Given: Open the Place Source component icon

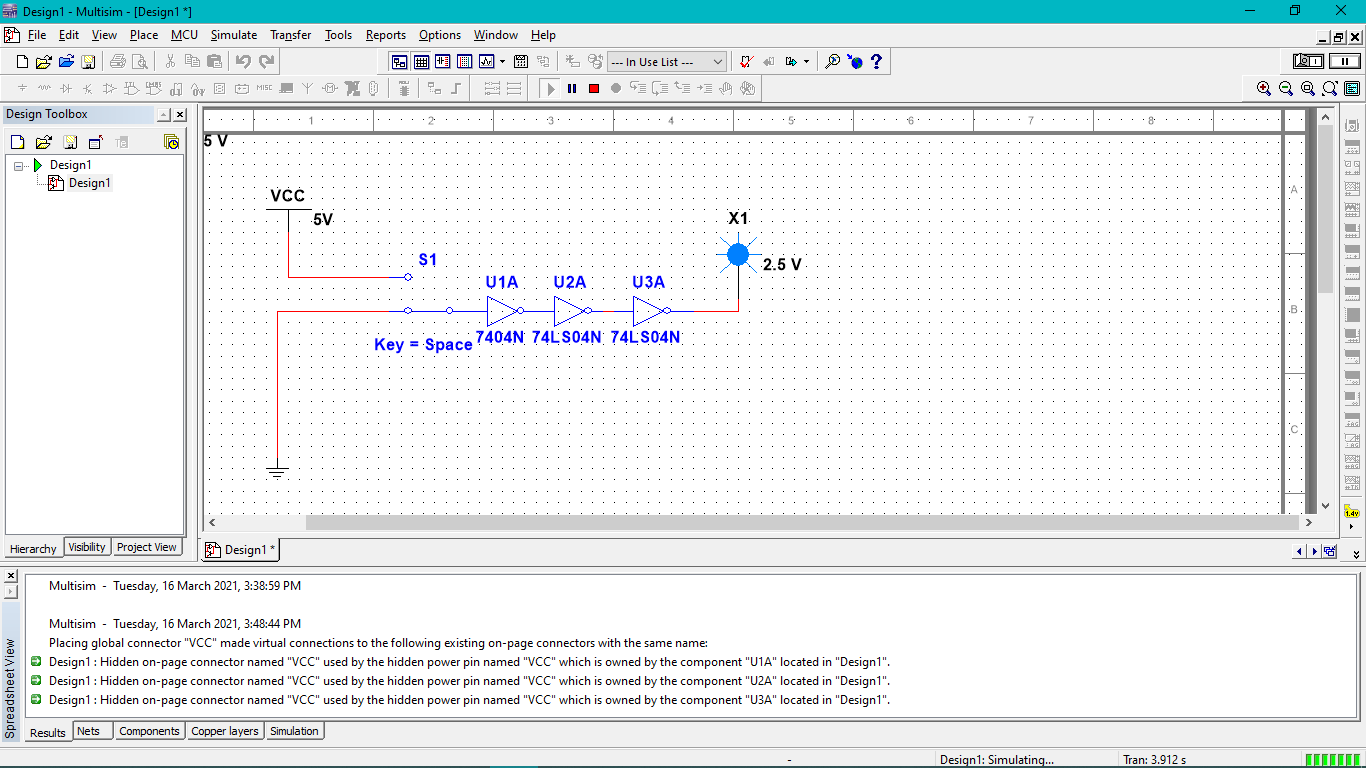Looking at the screenshot, I should pos(22,88).
